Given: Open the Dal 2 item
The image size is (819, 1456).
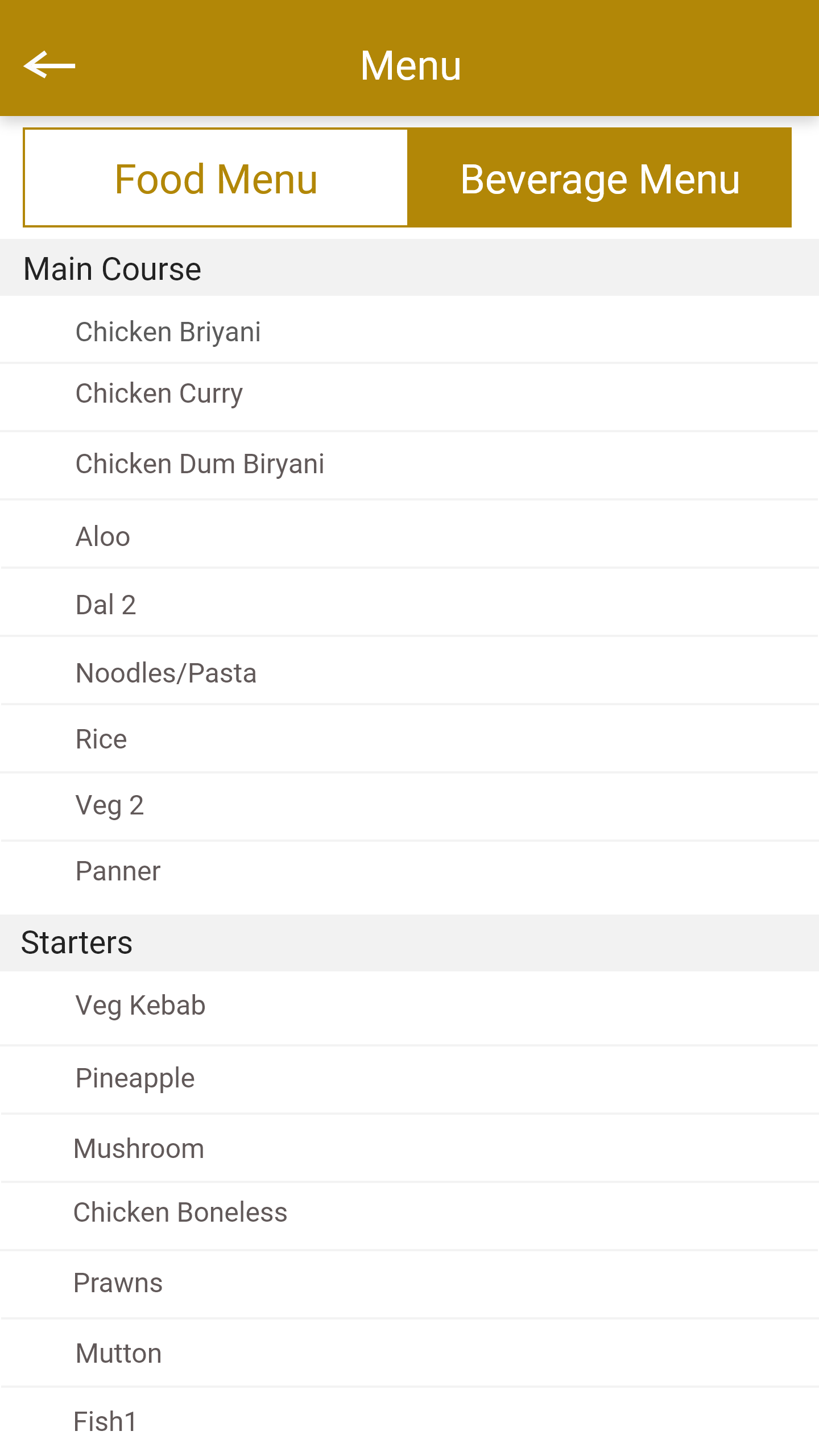Looking at the screenshot, I should pos(106,605).
